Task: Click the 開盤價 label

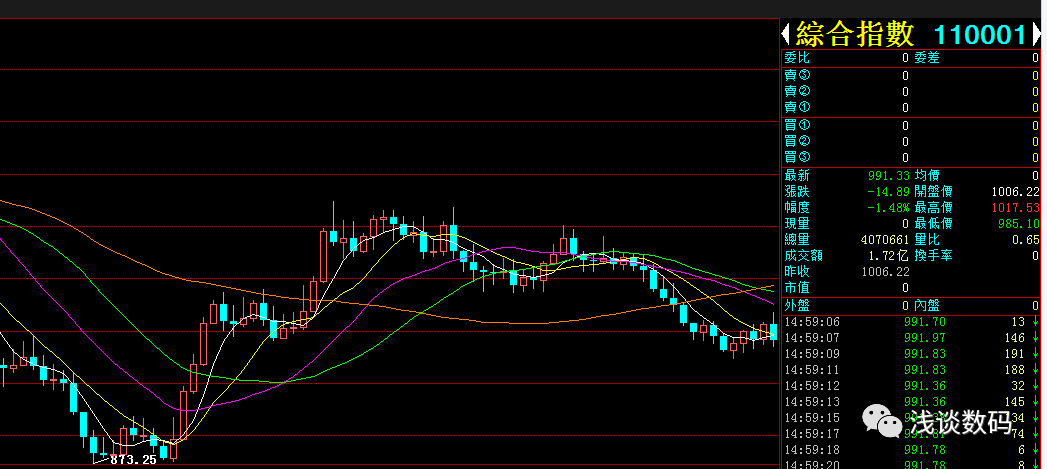Action: tap(933, 192)
